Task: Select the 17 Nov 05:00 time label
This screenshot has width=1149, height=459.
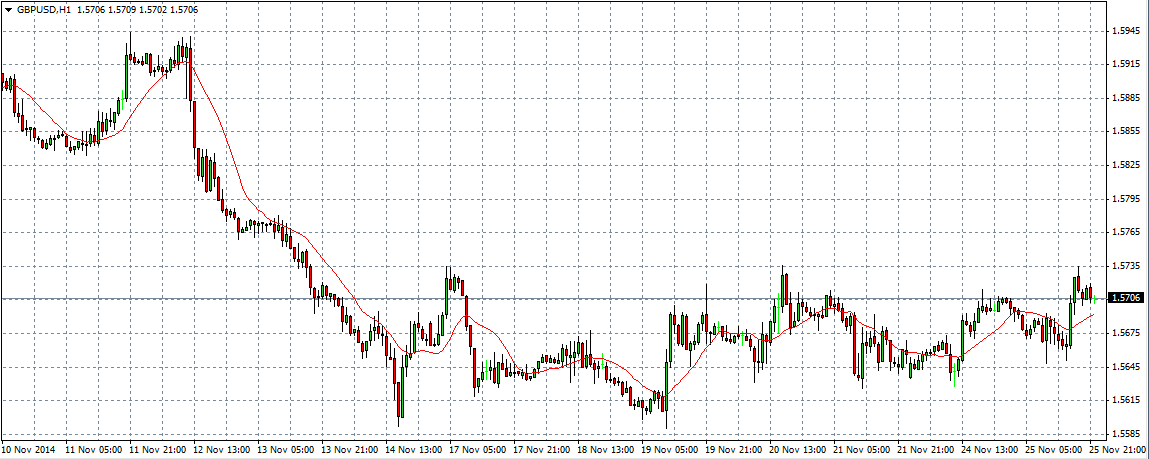Action: tap(479, 450)
